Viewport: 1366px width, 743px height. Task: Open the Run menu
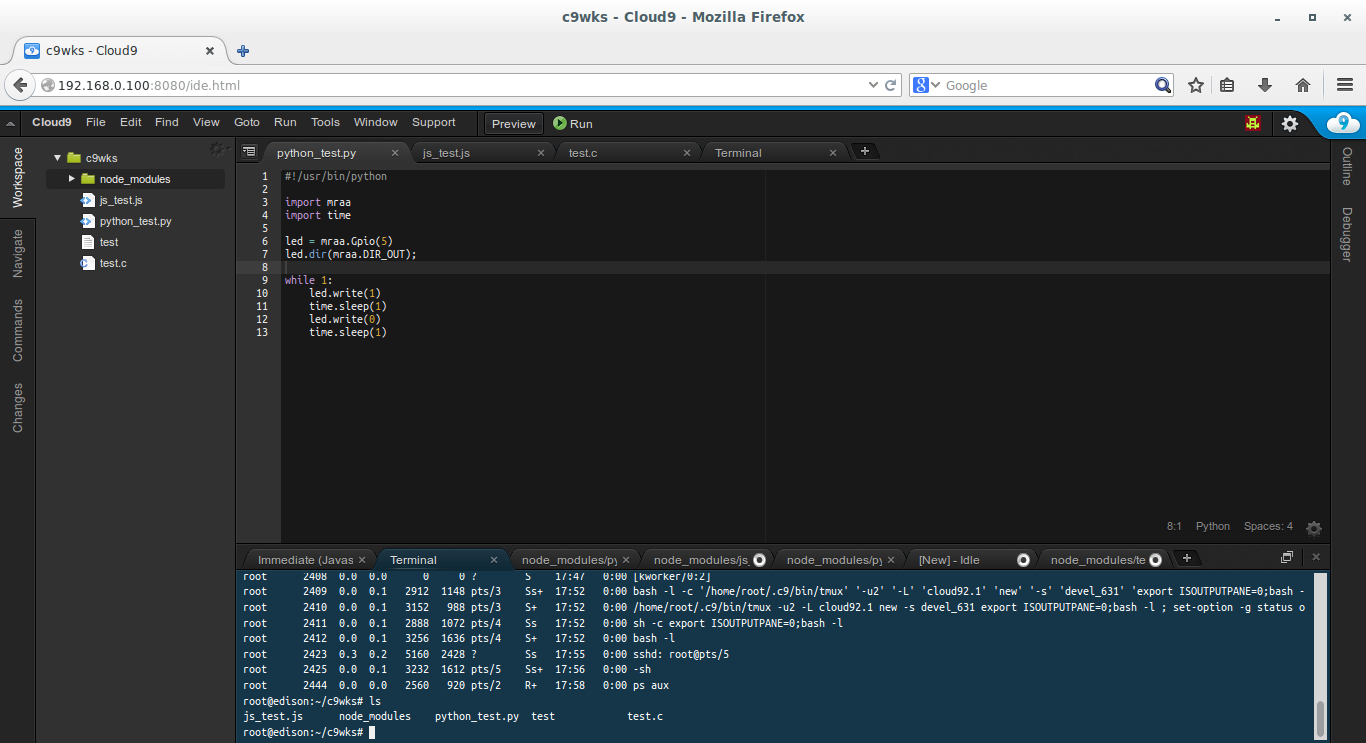click(285, 122)
